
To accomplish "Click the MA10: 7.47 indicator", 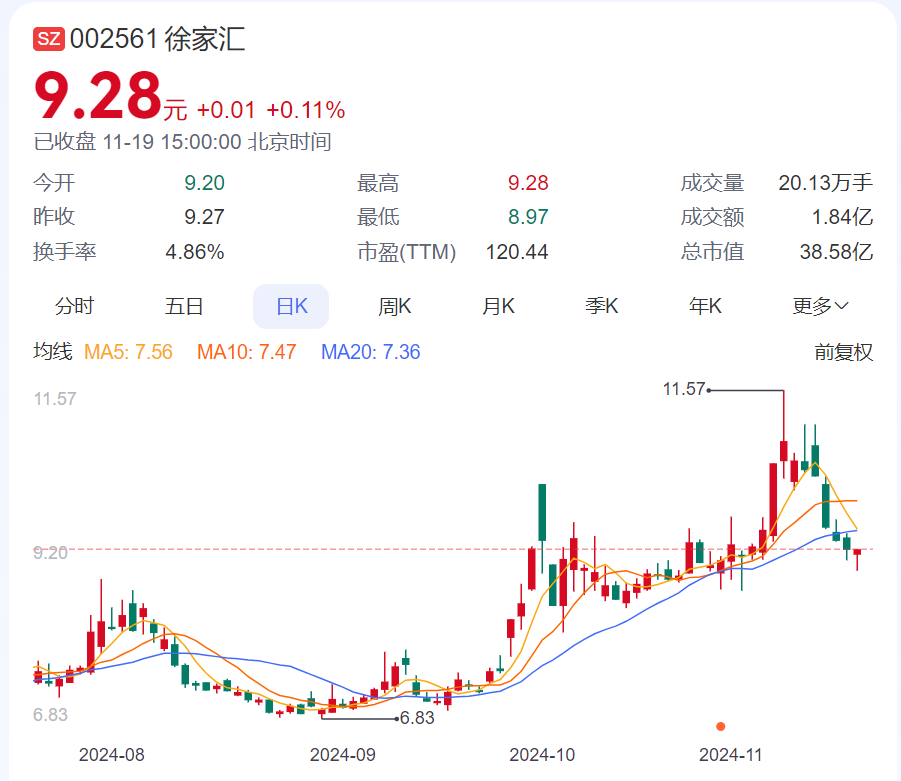I will [247, 352].
